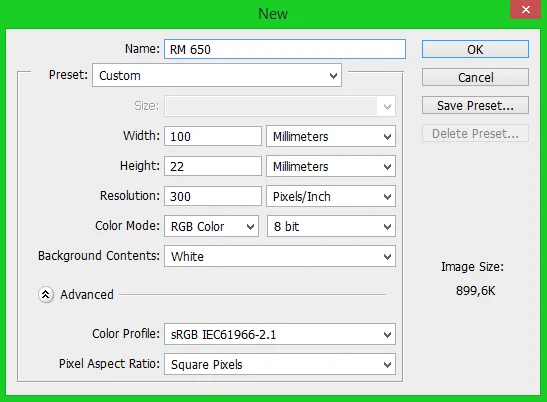Click the Name field containing RM 650
This screenshot has height=402, width=547.
tap(285, 49)
